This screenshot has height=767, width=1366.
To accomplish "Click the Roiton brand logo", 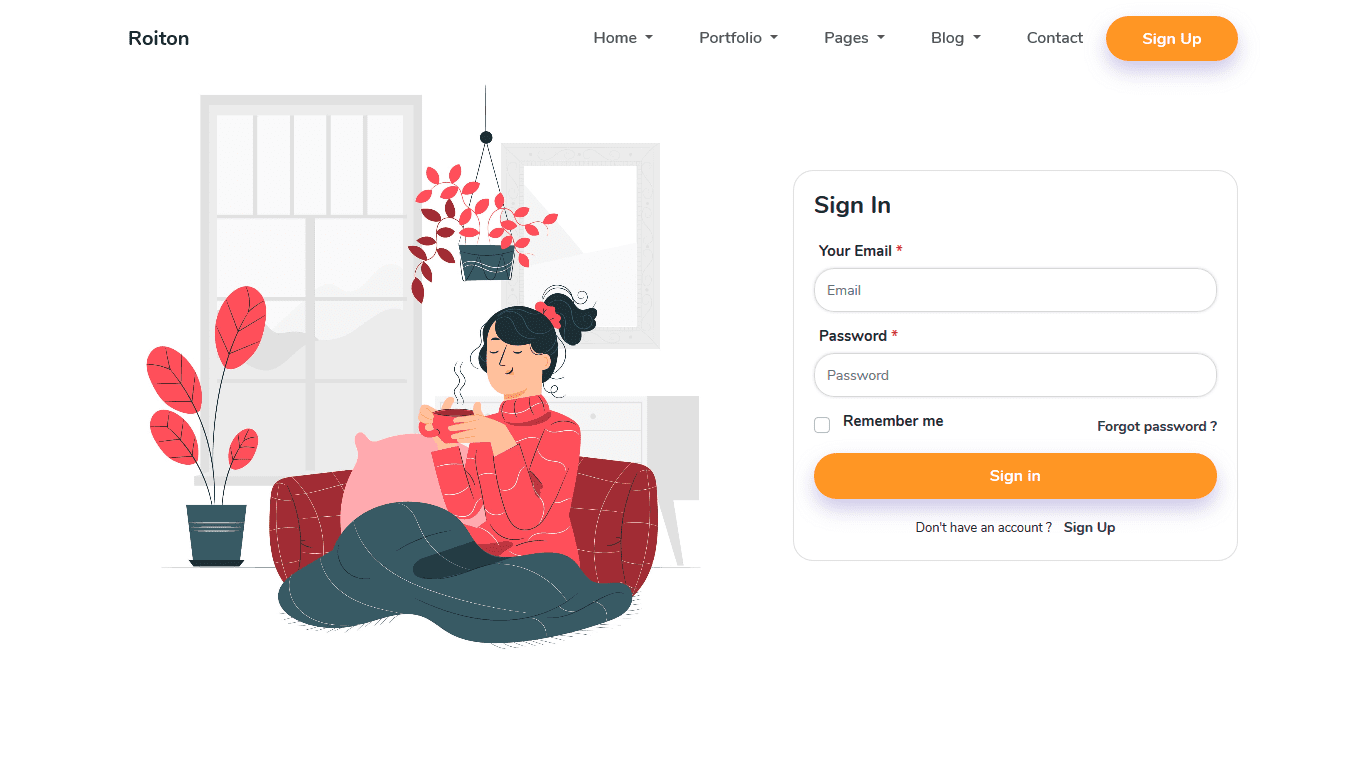I will (x=158, y=38).
